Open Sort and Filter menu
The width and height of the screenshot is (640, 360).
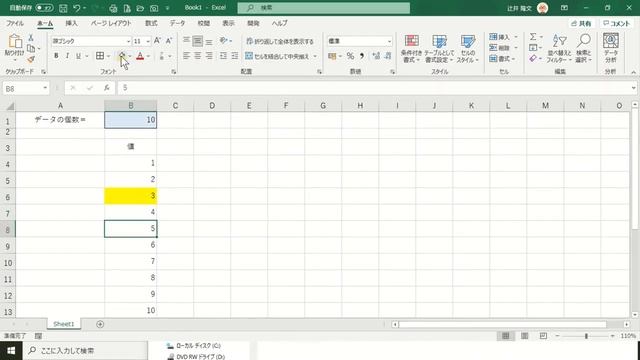click(x=559, y=49)
